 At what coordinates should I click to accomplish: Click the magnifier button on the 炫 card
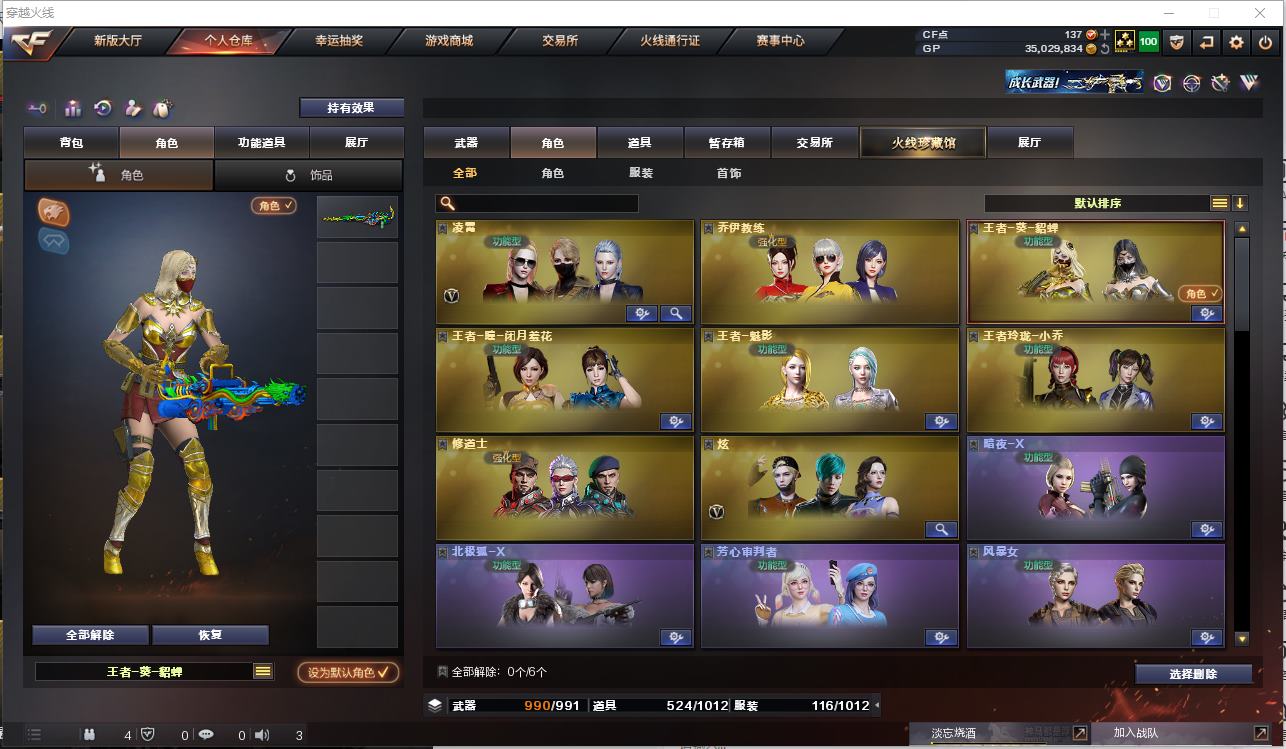pyautogui.click(x=941, y=530)
